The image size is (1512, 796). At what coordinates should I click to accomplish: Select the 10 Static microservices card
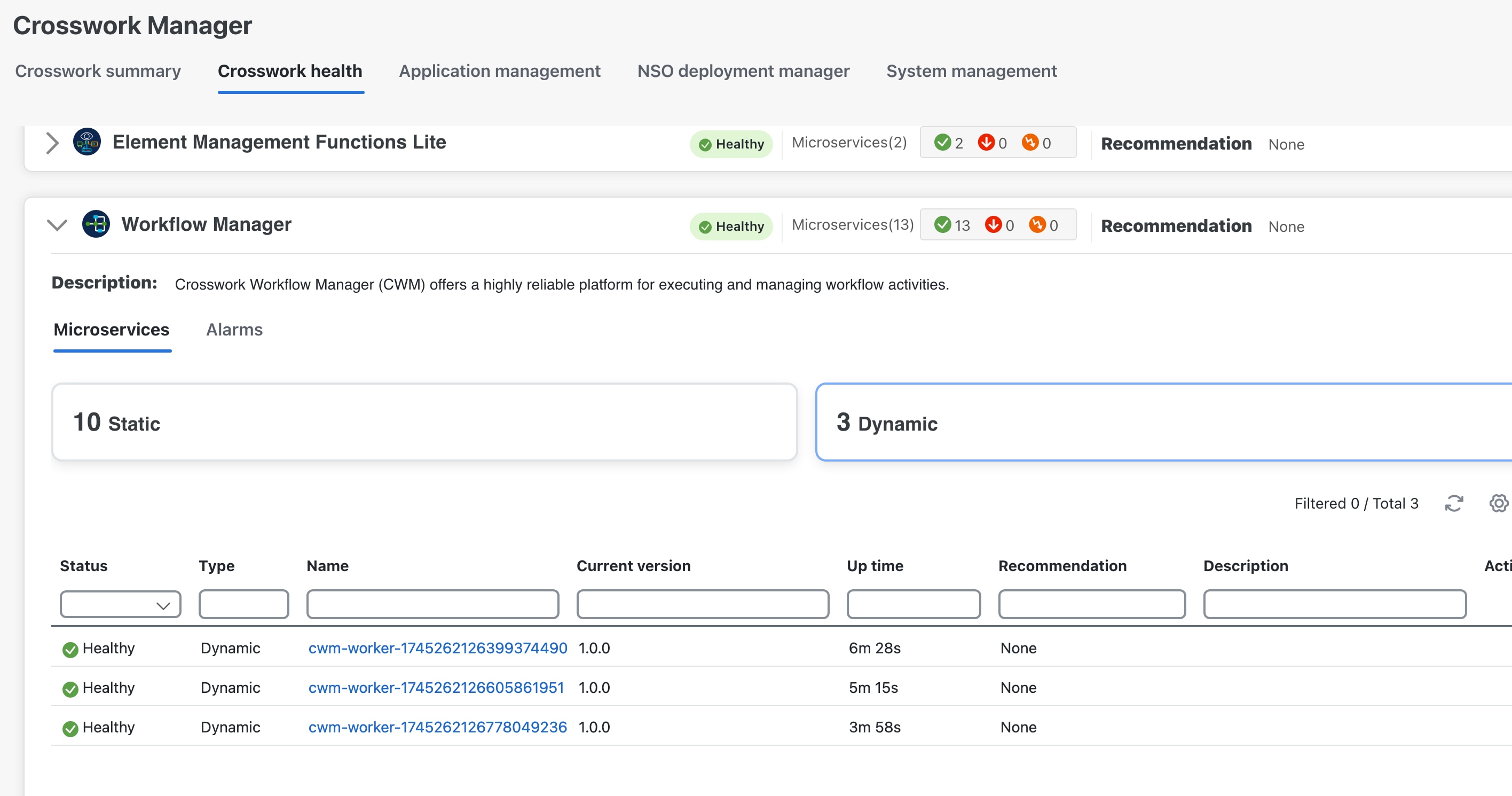pos(424,422)
